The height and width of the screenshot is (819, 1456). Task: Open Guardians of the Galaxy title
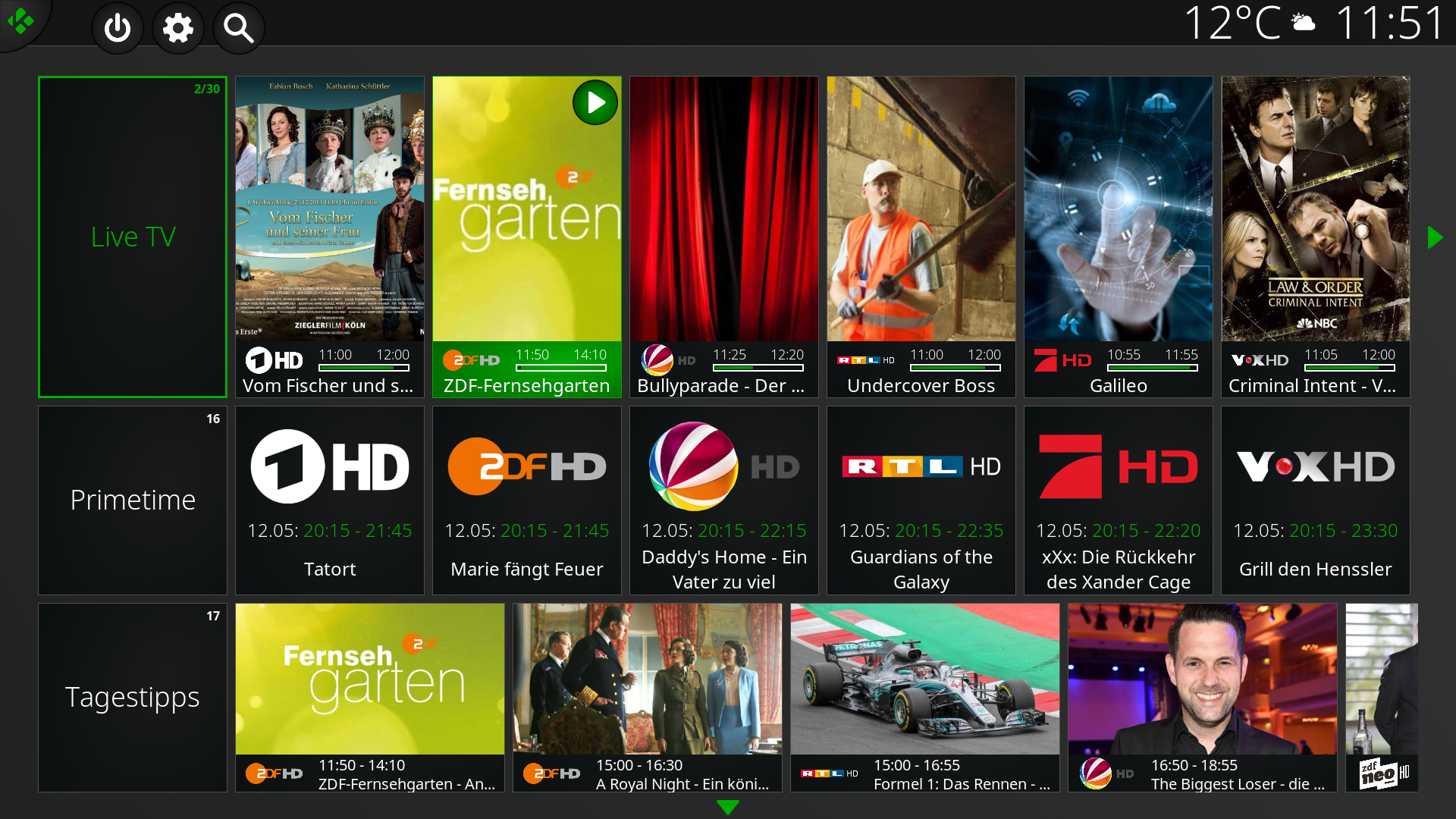pyautogui.click(x=921, y=569)
